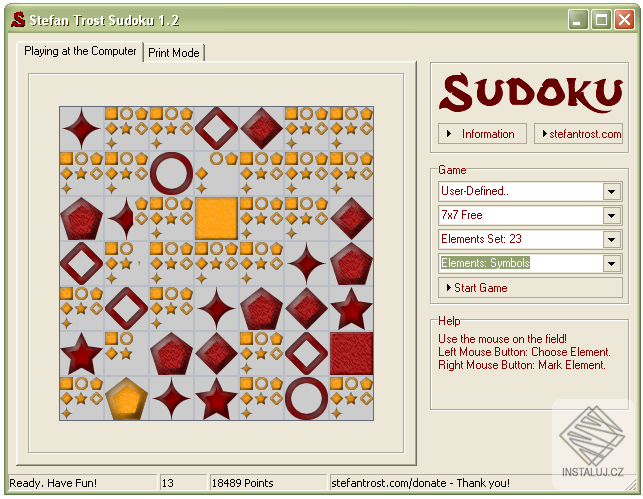Open the Elements Set: 23 dropdown
Viewport: 643px width, 499px height.
click(x=611, y=239)
